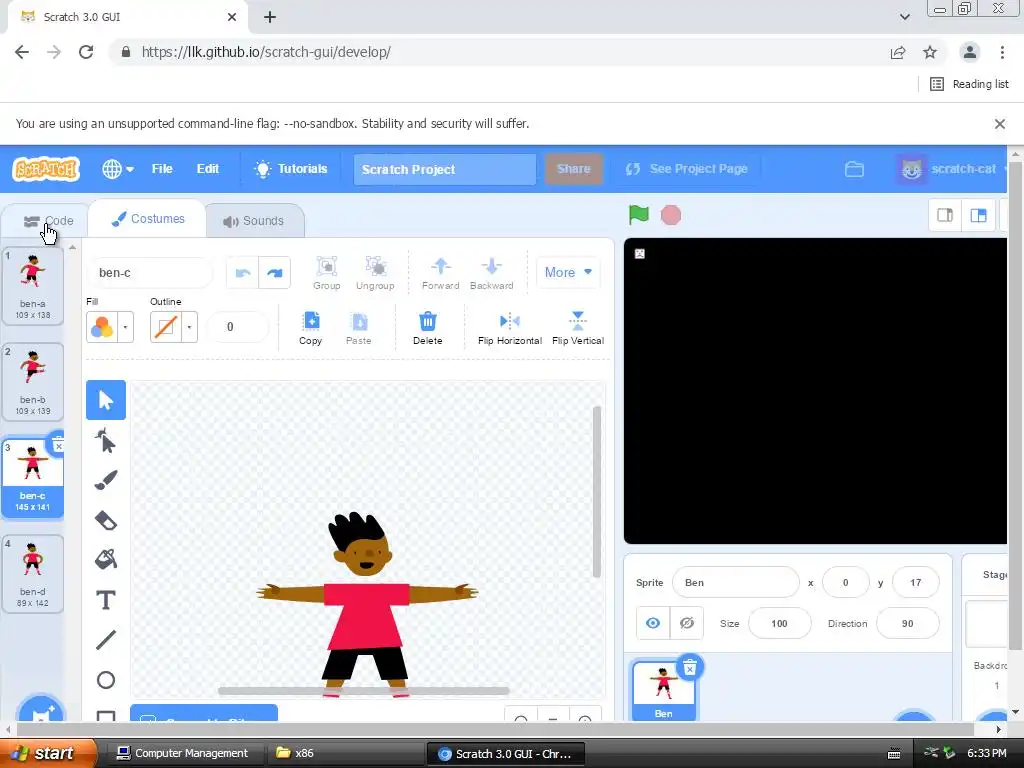The height and width of the screenshot is (768, 1024).
Task: Click the Share button
Action: coord(573,169)
